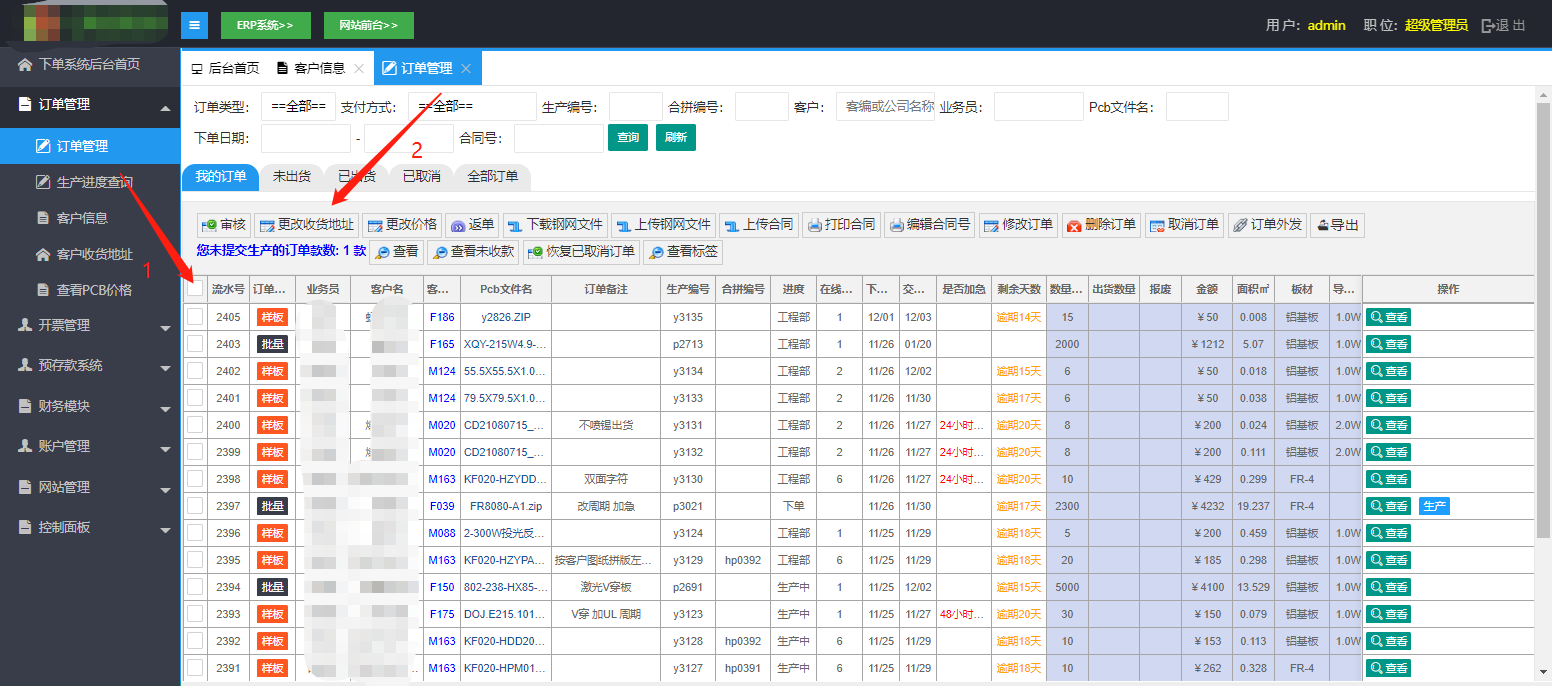Click the 审核 approve toolbar button
Screen dimensions: 1552x686
pos(223,225)
